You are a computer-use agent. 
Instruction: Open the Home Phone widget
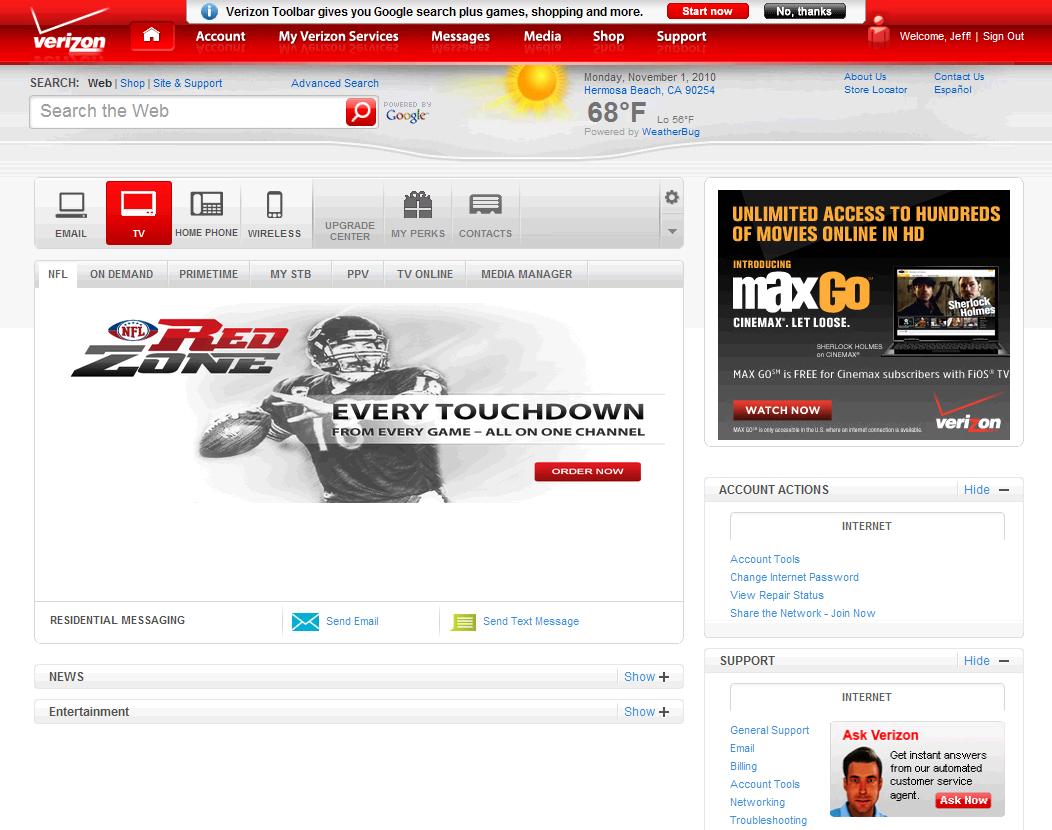(207, 213)
